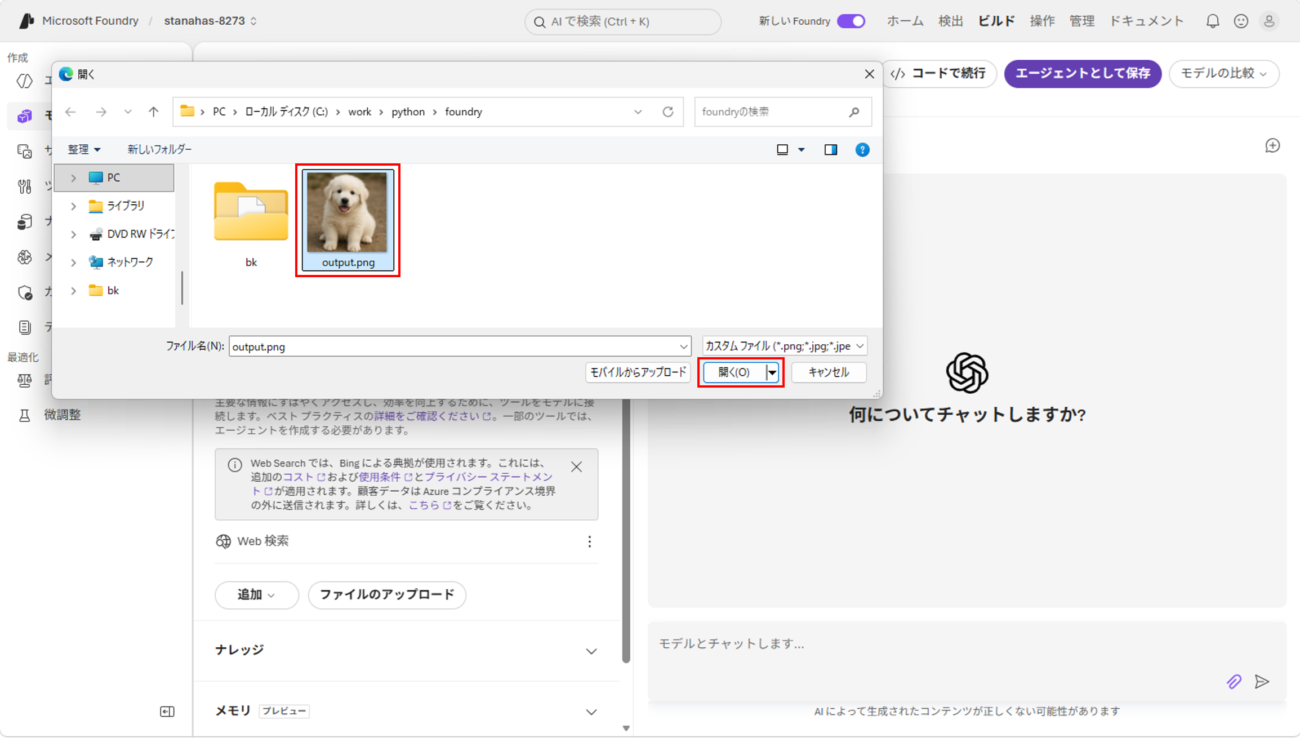Switch to the ホーム tab
The width and height of the screenshot is (1300, 738).
(x=905, y=21)
